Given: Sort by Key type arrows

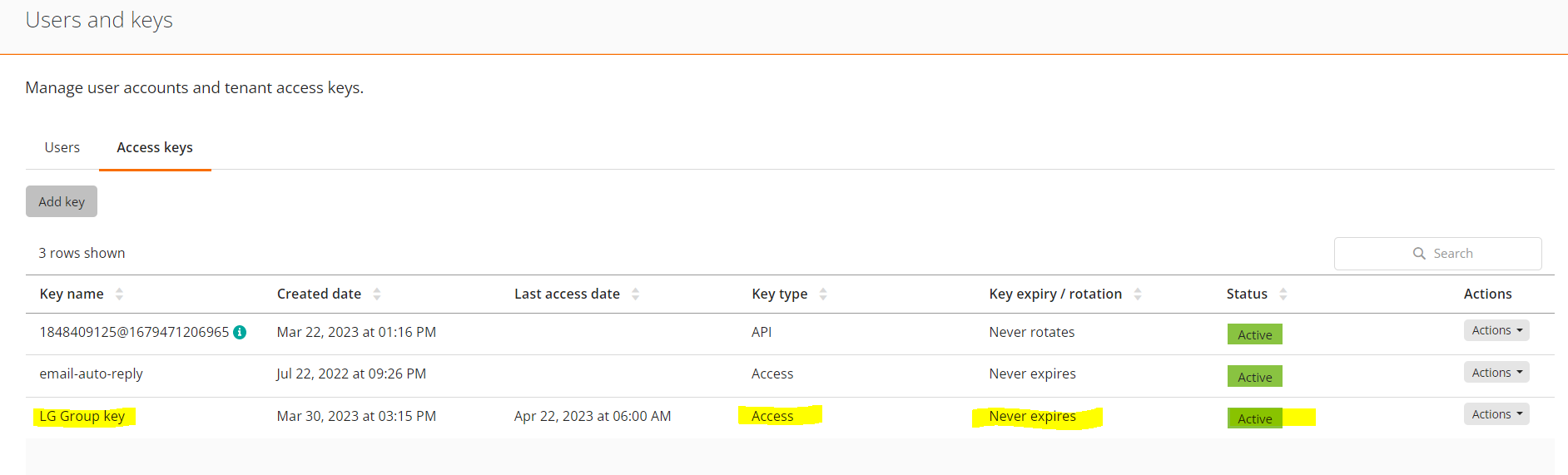Looking at the screenshot, I should pos(823,294).
